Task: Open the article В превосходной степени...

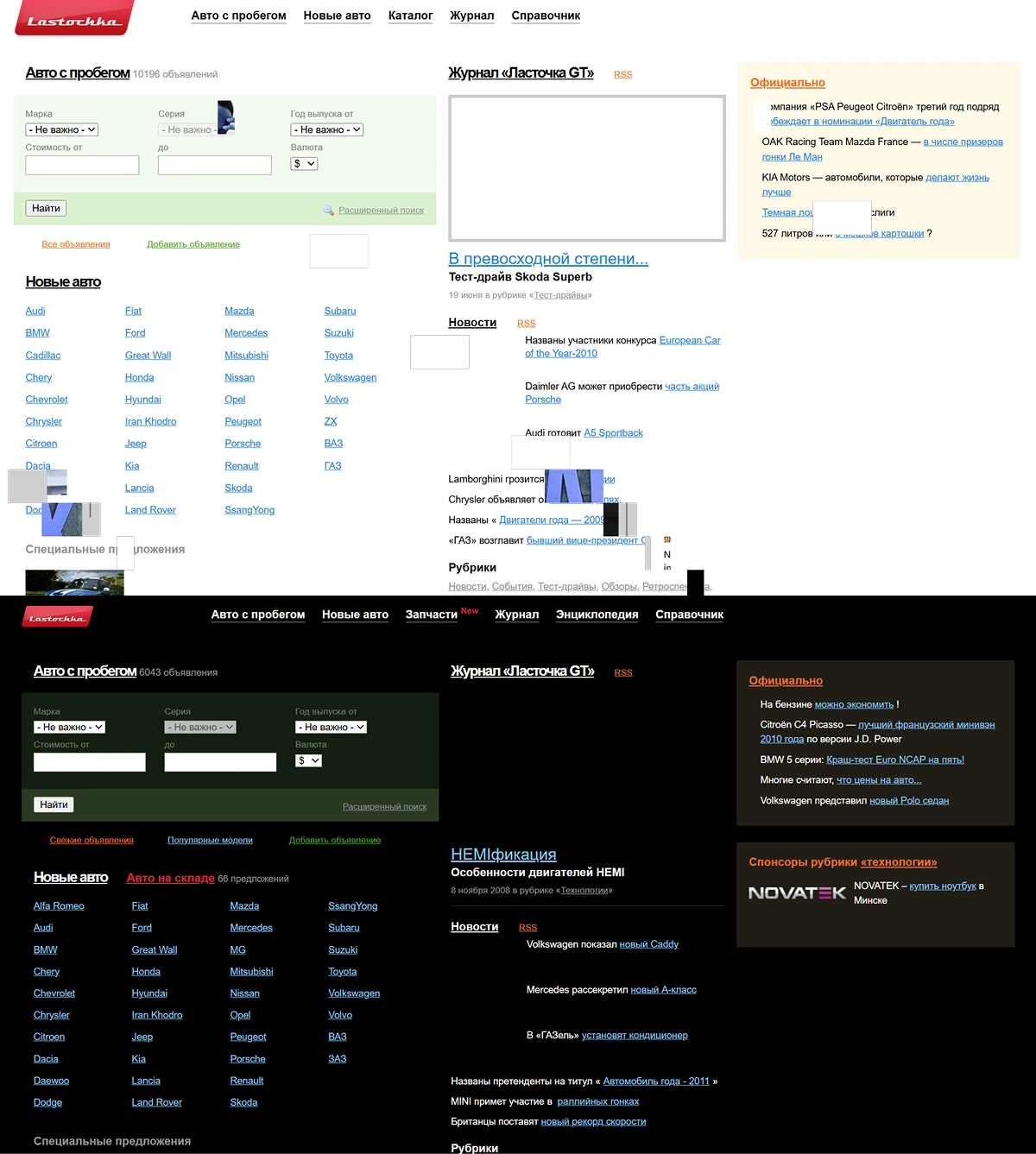Action: click(x=548, y=259)
